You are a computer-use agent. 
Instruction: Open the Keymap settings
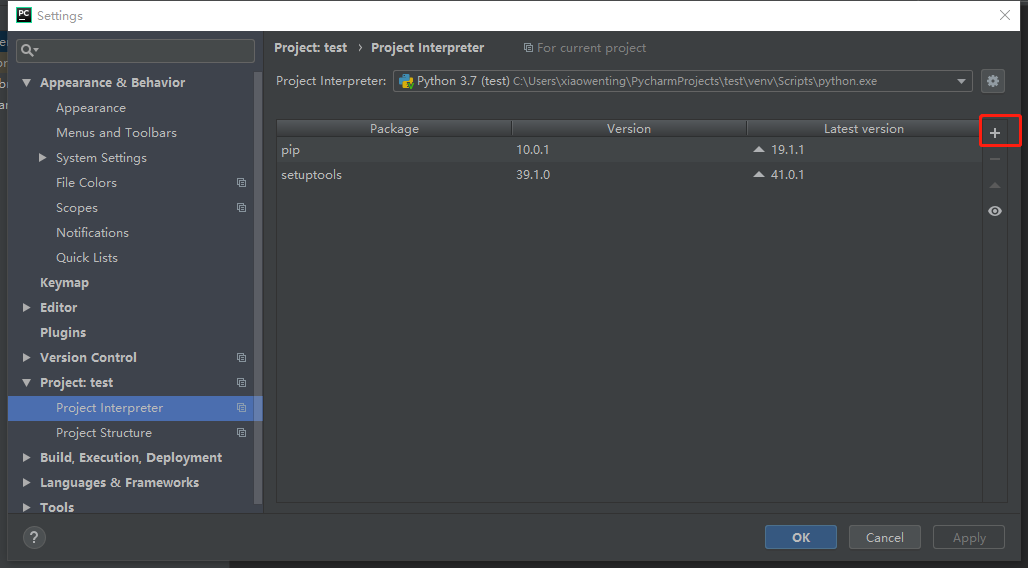tap(64, 283)
